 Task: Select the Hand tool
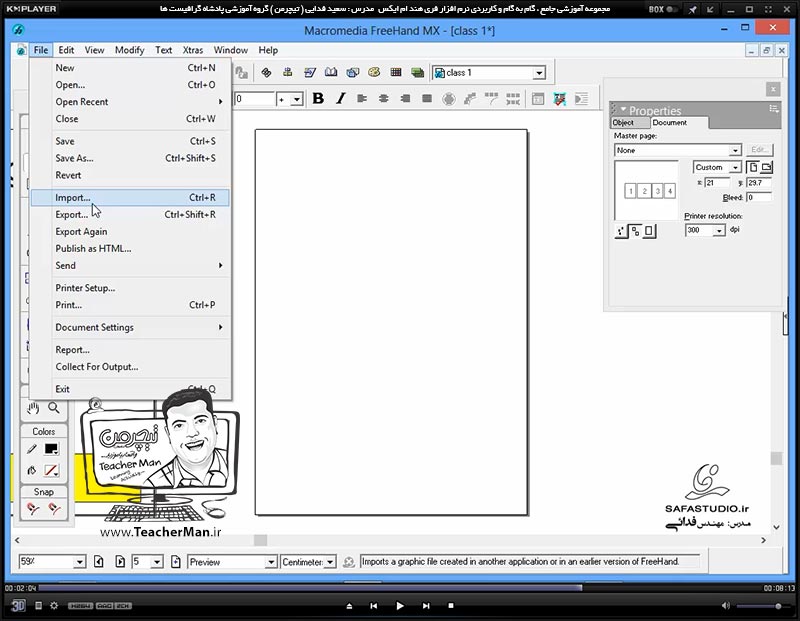tap(33, 408)
